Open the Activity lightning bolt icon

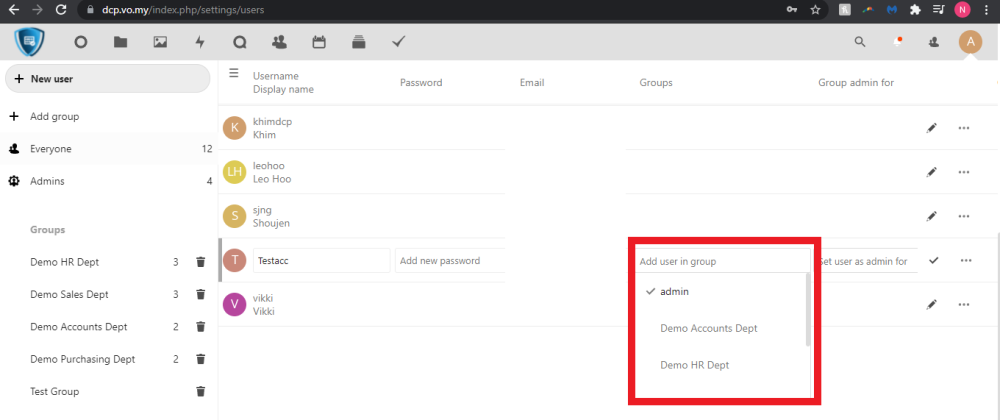tap(200, 42)
